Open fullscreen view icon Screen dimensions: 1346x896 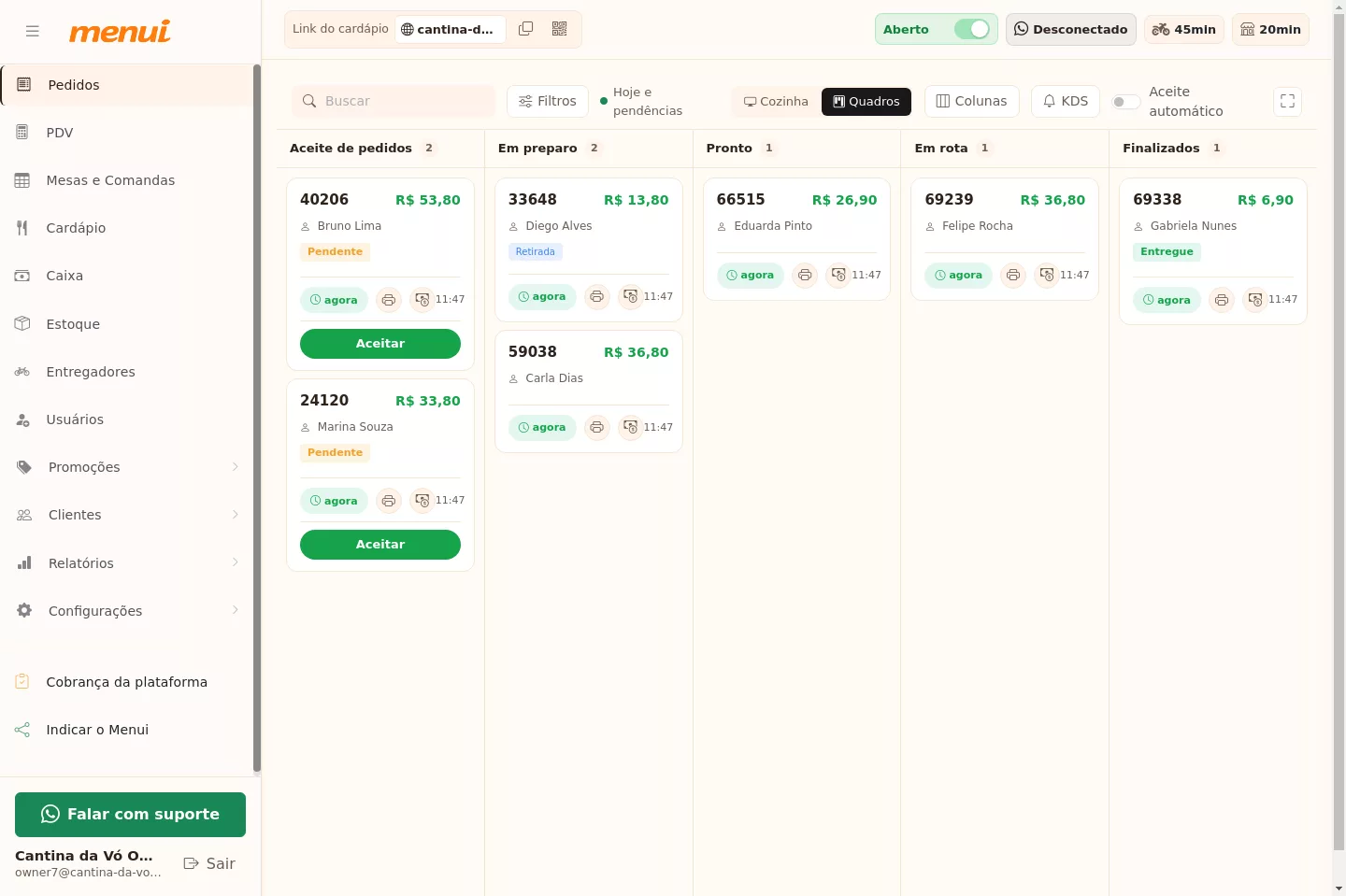(1287, 101)
